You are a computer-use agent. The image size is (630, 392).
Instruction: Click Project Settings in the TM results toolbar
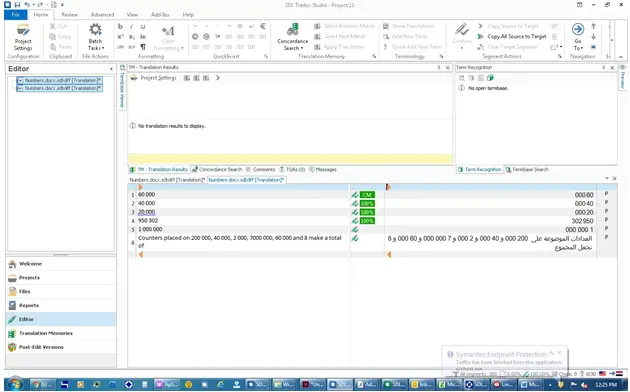point(154,78)
